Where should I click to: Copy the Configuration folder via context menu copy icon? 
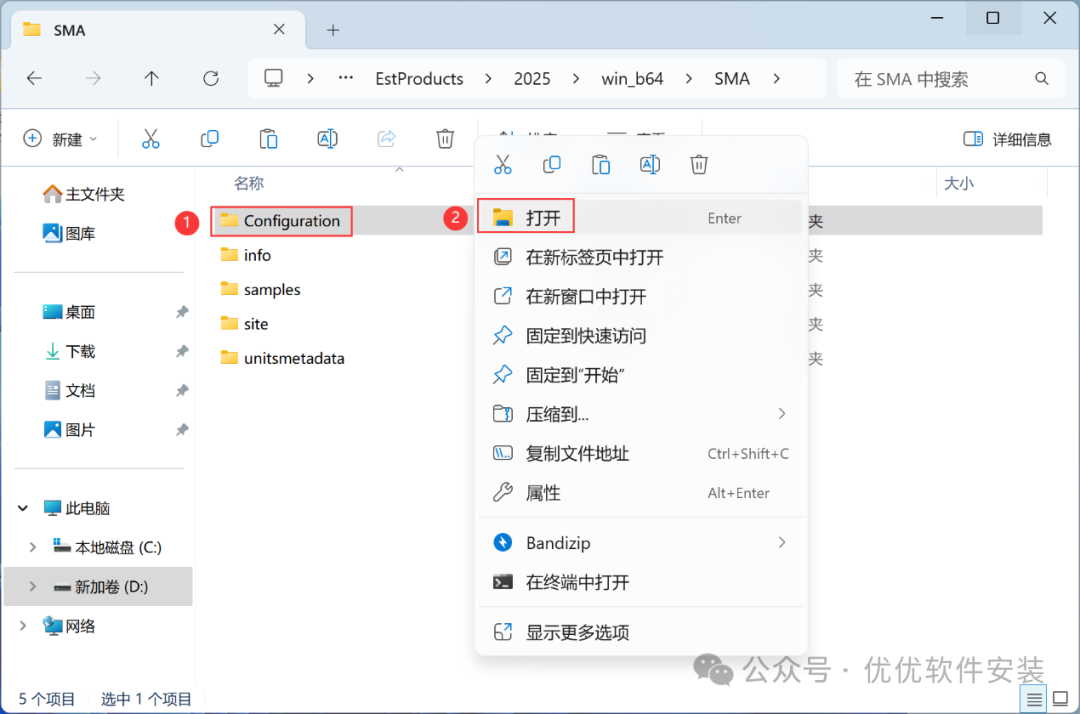click(552, 164)
